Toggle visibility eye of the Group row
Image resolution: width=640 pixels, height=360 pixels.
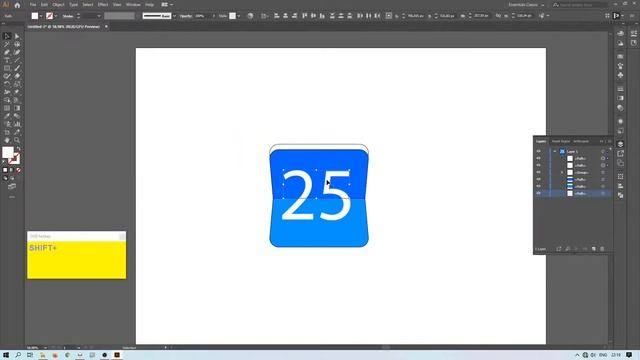[x=538, y=172]
